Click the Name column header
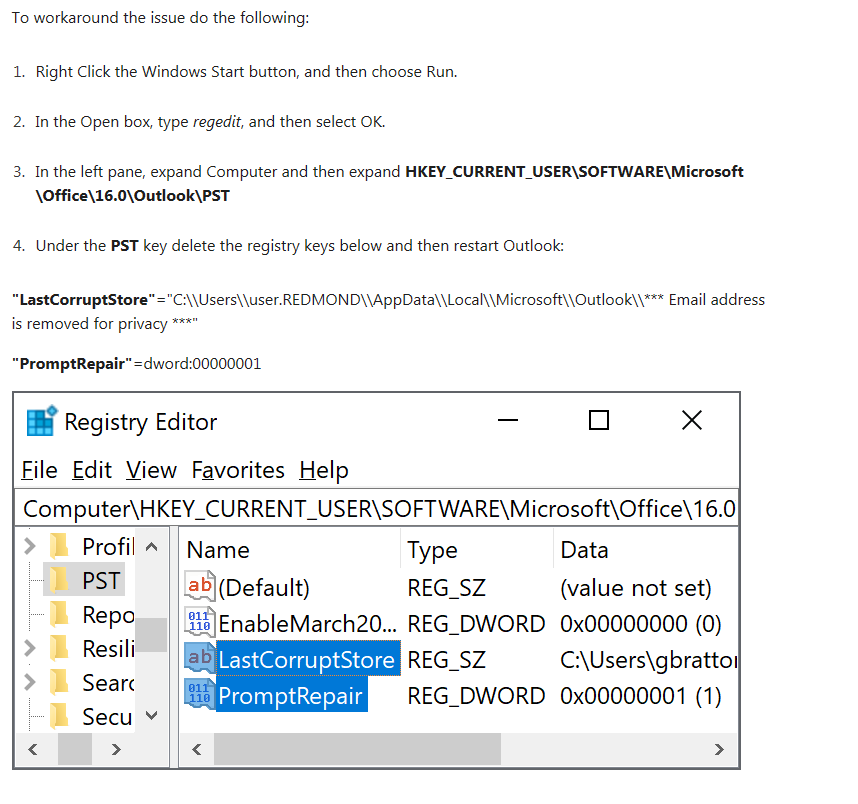 click(x=218, y=550)
